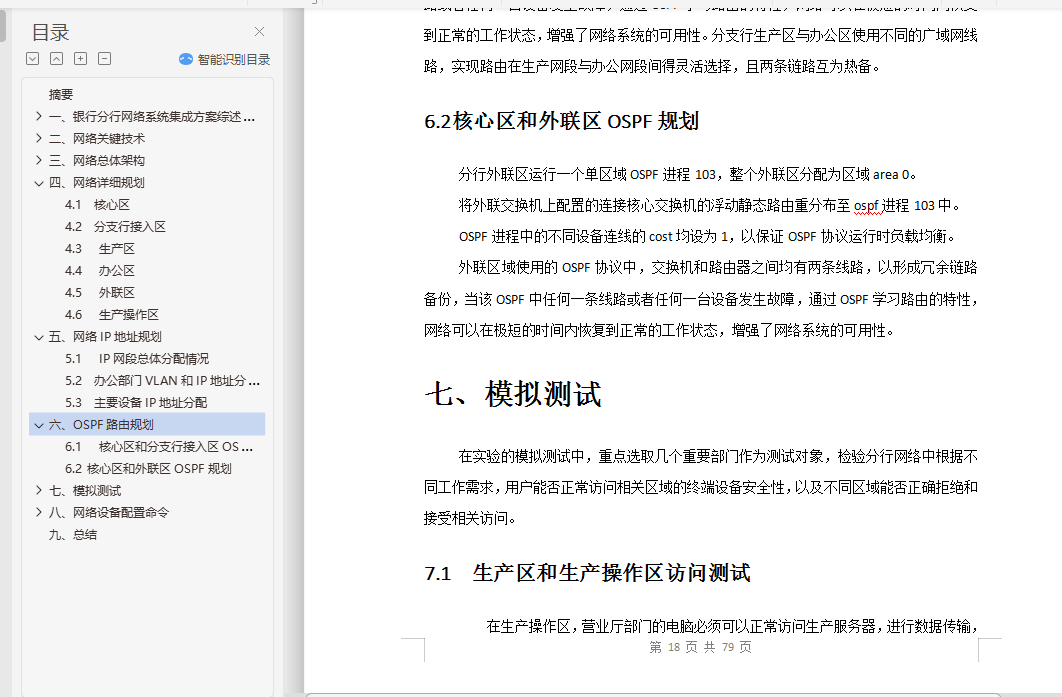1062x697 pixels.
Task: Jump to 6.2 核心区和外联区 OSPF 规划 outline entry
Action: [148, 469]
